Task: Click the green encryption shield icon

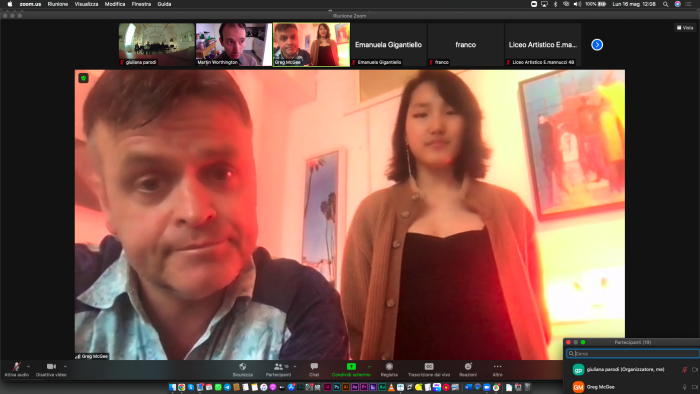Action: pyautogui.click(x=83, y=78)
